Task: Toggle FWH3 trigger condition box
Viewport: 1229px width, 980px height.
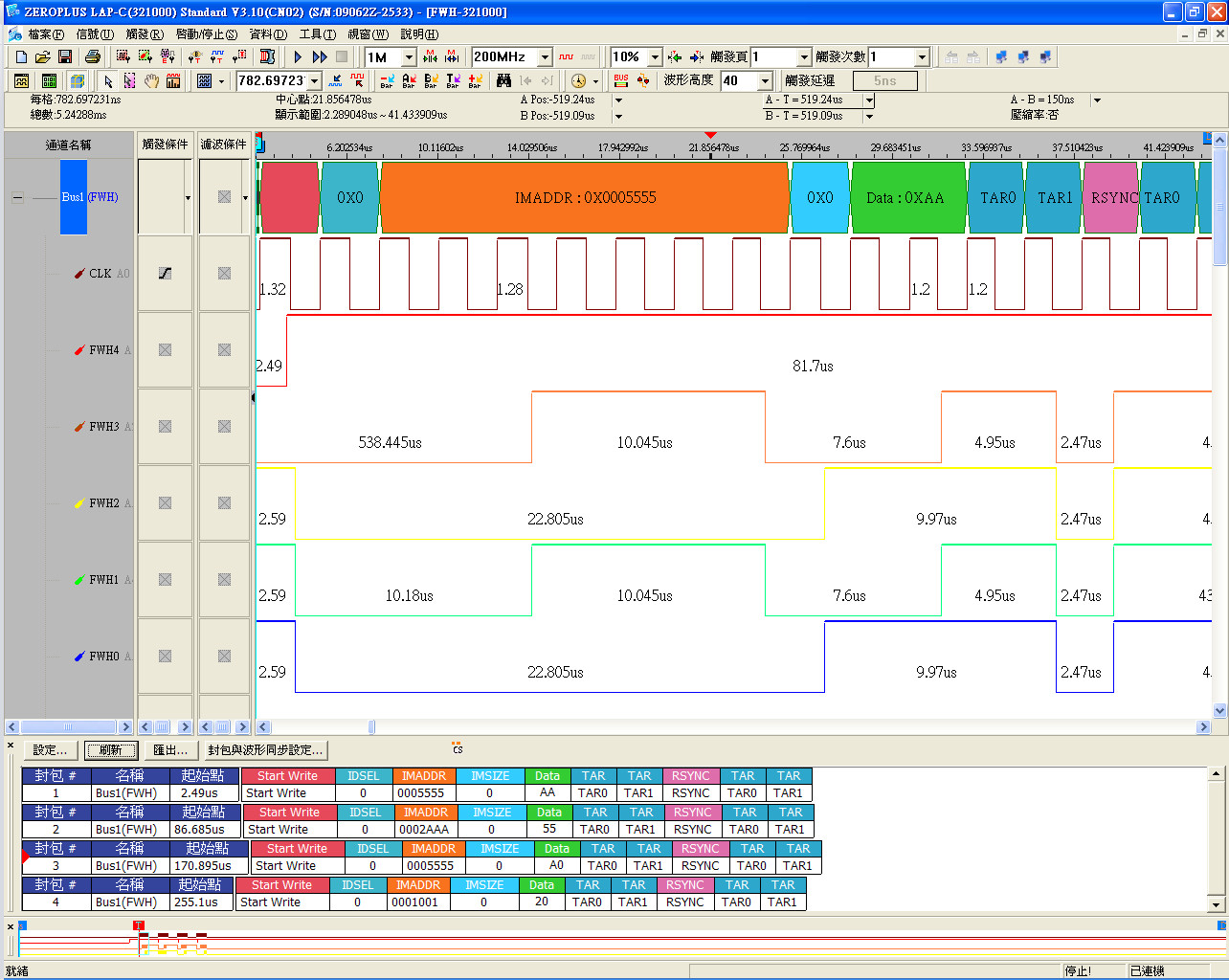Action: point(165,427)
